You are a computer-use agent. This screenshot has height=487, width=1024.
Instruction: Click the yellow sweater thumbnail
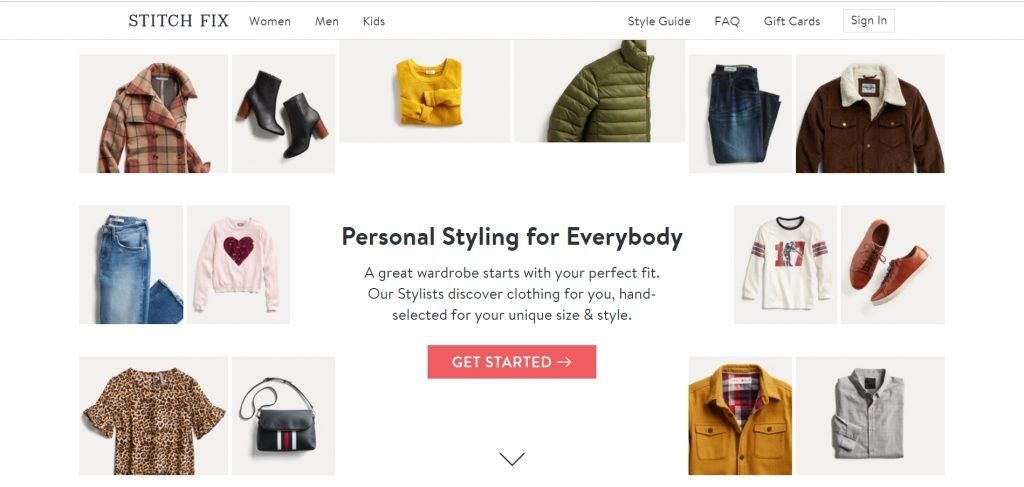(x=424, y=91)
